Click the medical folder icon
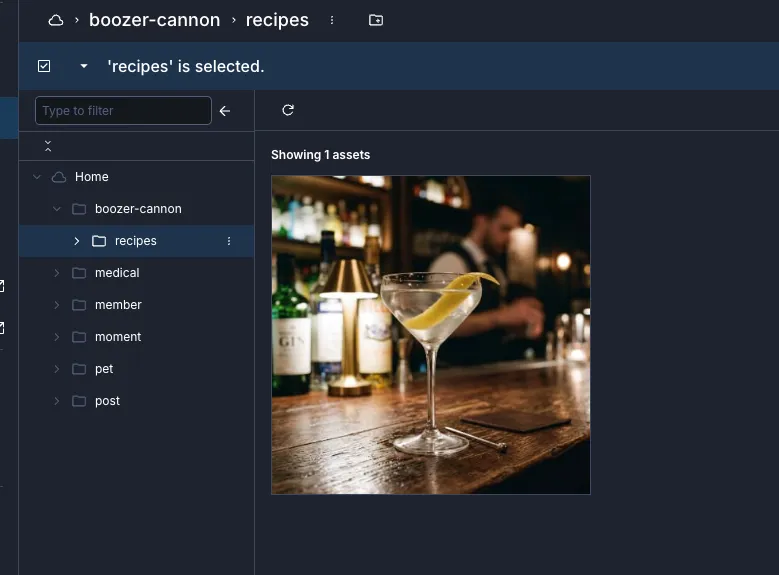 coord(79,273)
